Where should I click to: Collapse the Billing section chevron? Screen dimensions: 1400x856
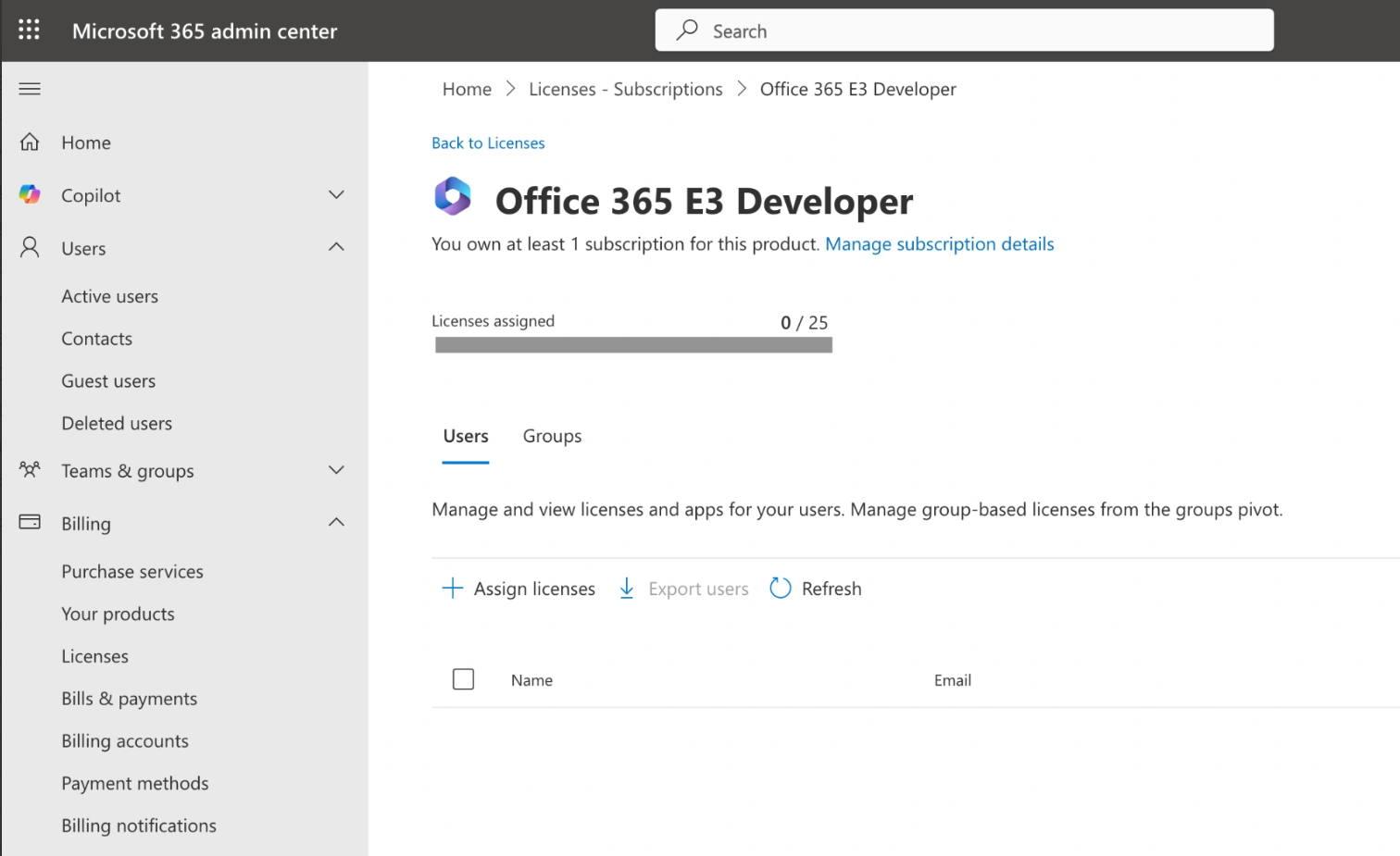tap(336, 523)
